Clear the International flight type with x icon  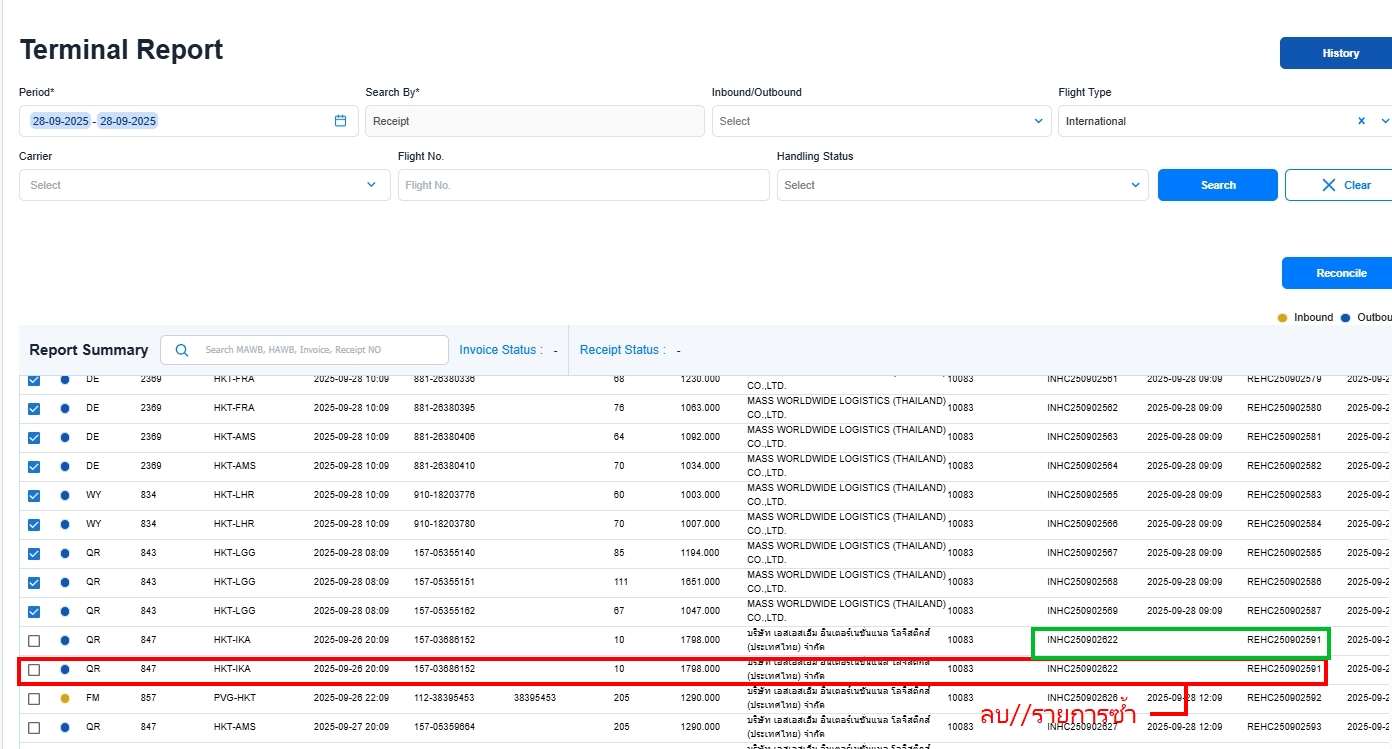1361,121
